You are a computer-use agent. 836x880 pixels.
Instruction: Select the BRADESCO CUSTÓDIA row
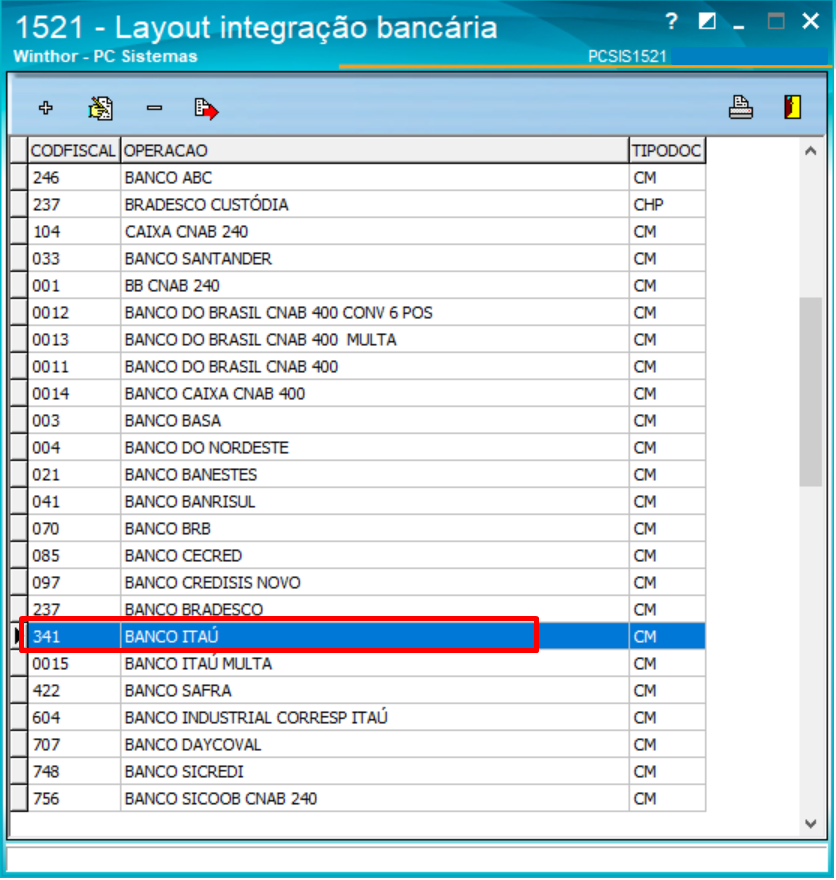[357, 204]
